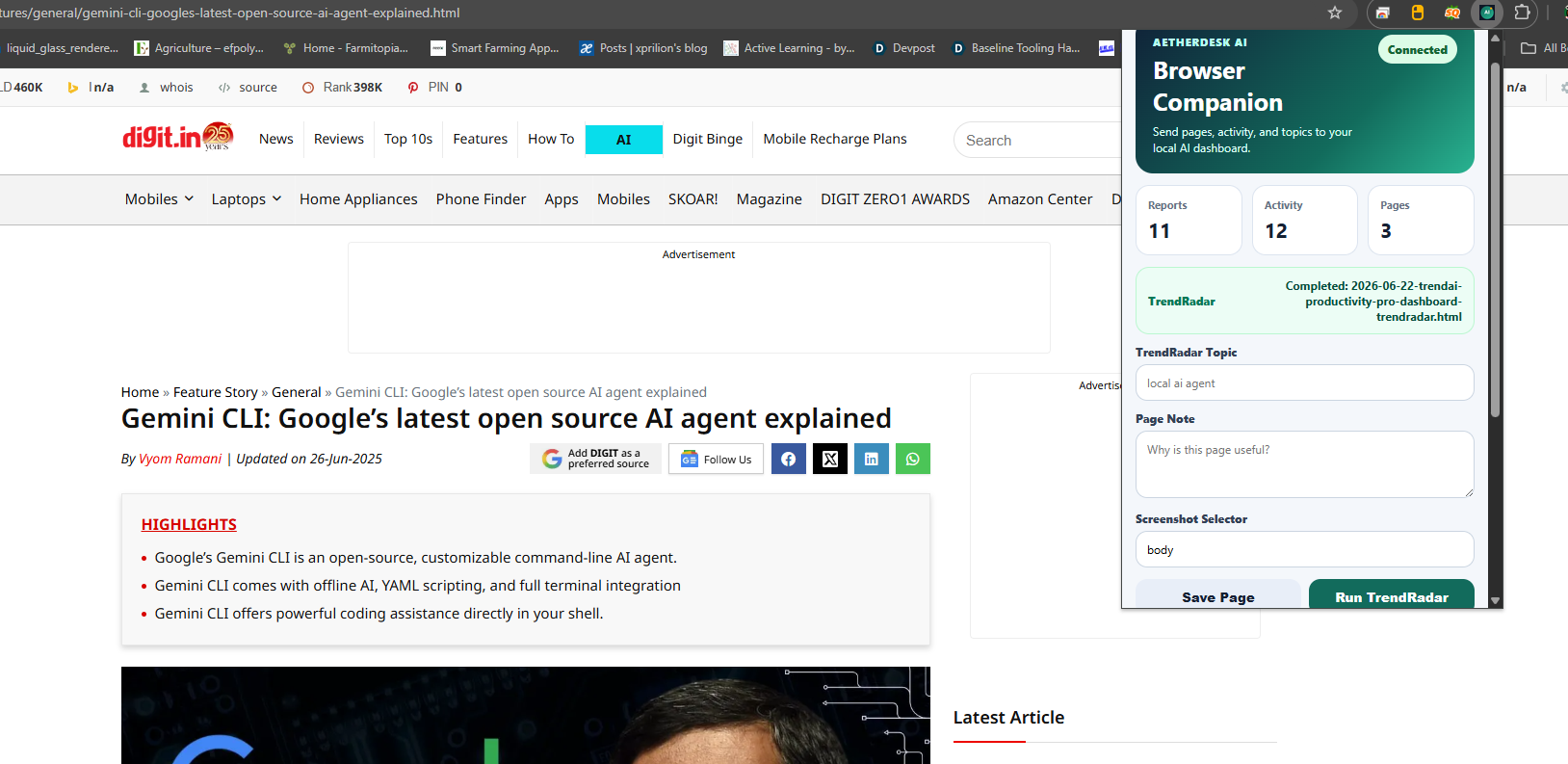Share the article on WhatsApp
The height and width of the screenshot is (764, 1568).
913,459
